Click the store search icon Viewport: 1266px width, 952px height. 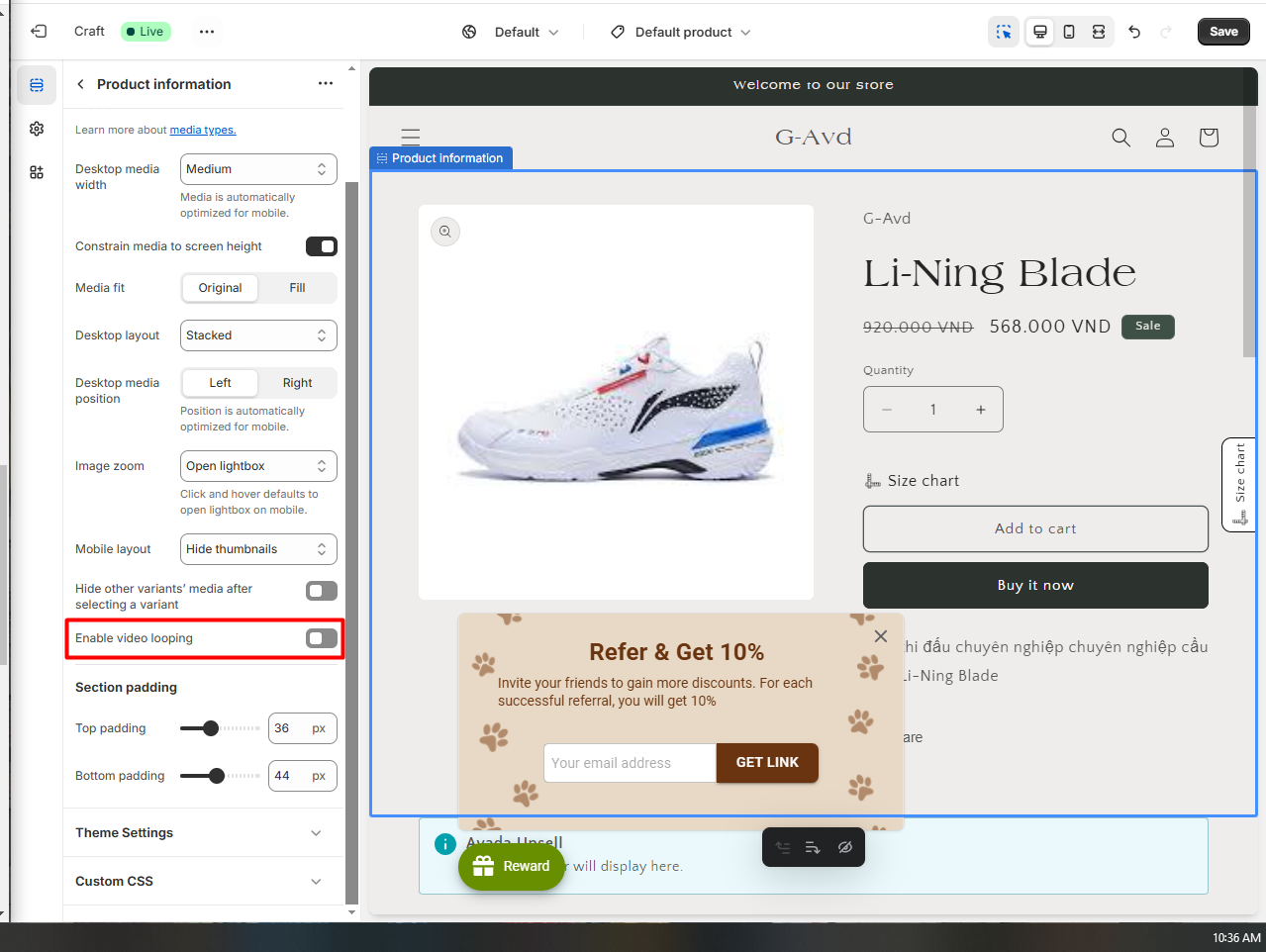pos(1120,138)
